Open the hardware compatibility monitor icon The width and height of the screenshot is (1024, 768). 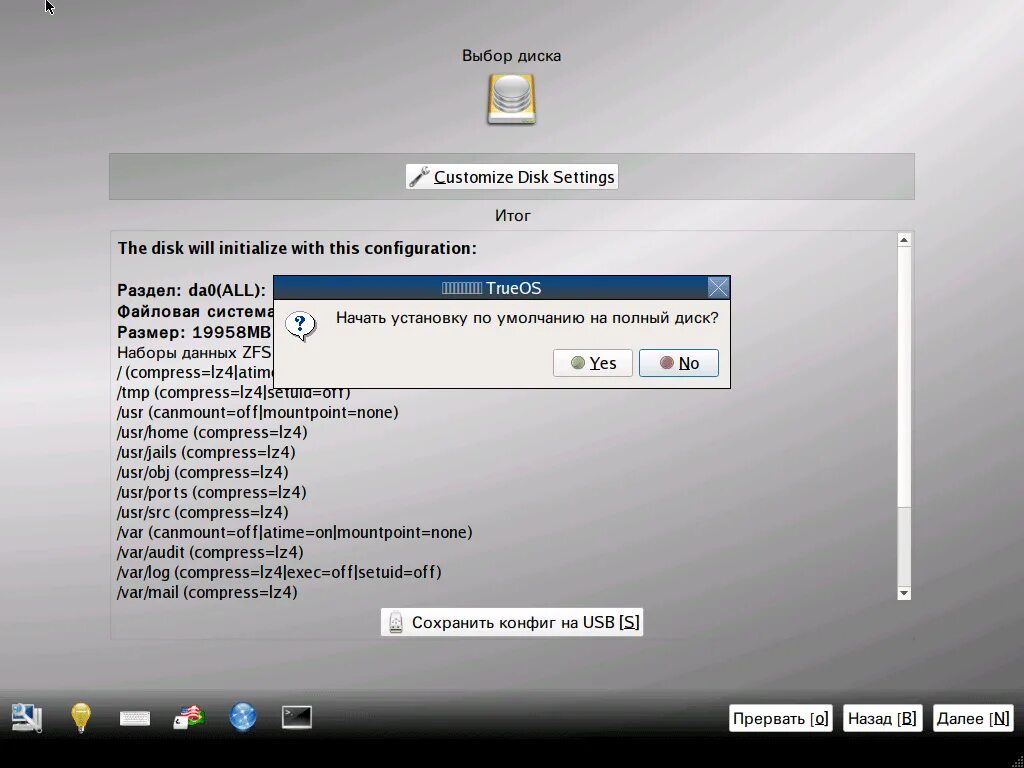27,717
